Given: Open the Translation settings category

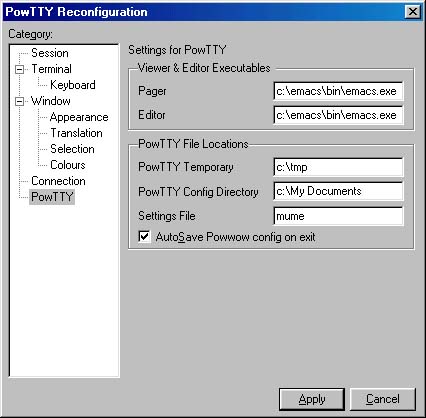Looking at the screenshot, I should tap(76, 133).
